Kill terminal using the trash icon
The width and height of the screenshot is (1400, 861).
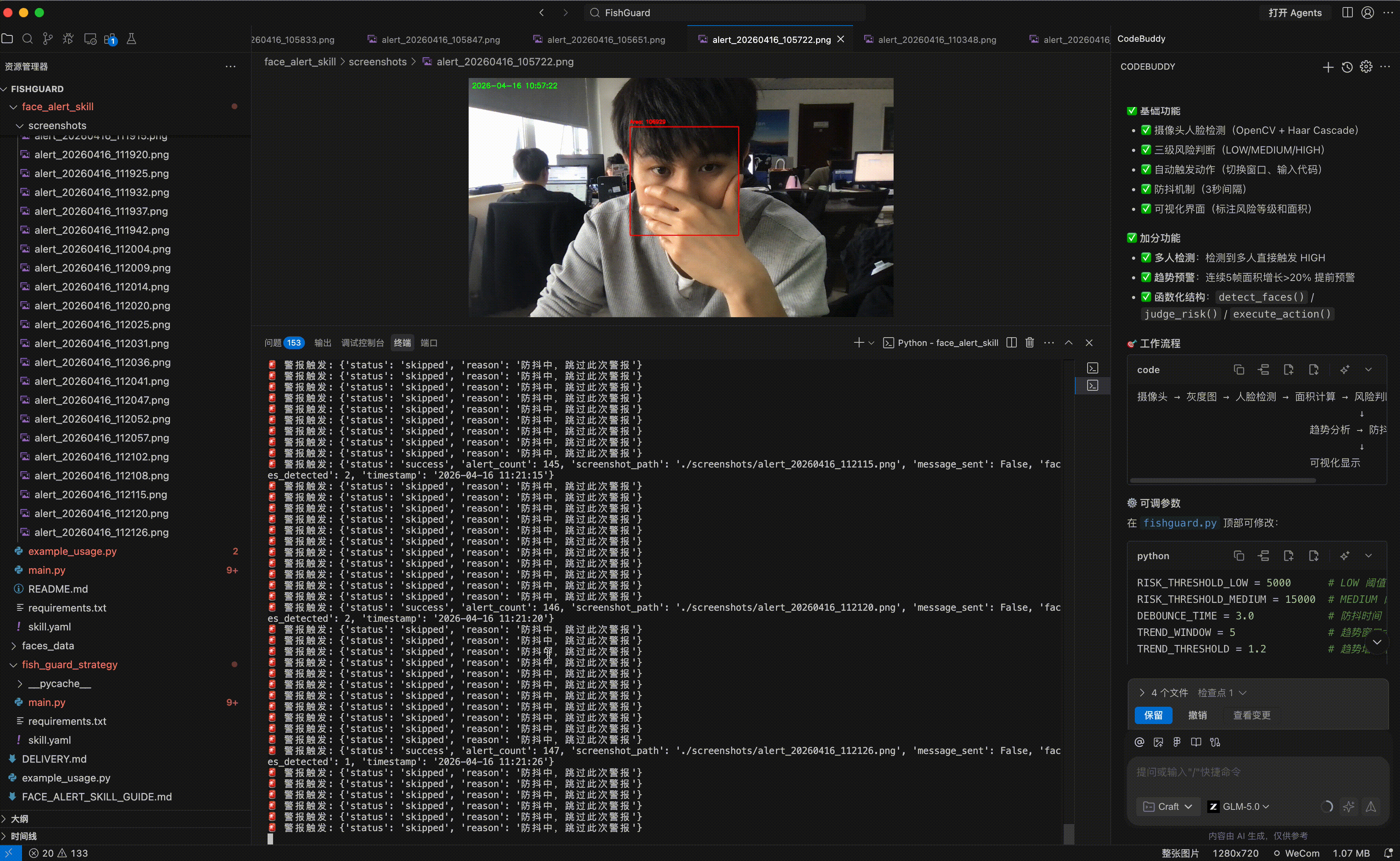(x=1029, y=343)
